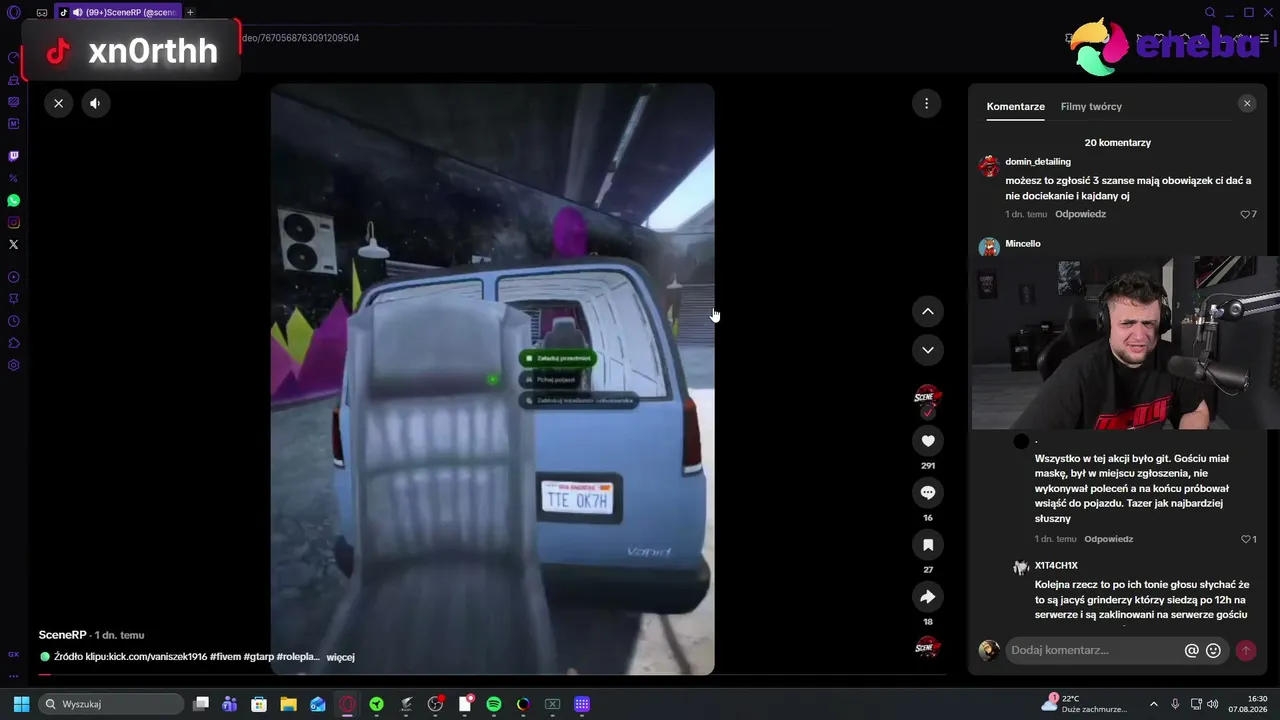
Task: Open the emoji picker in comment box
Action: [1213, 650]
